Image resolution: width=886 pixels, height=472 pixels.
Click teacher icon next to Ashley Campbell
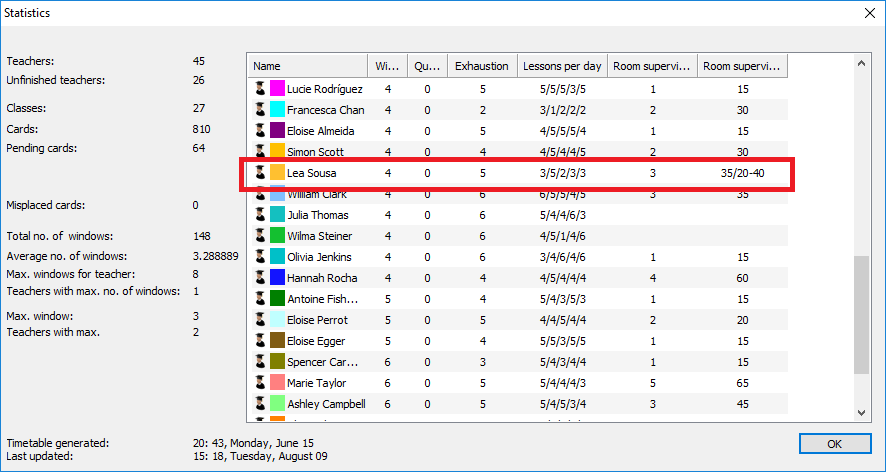259,404
